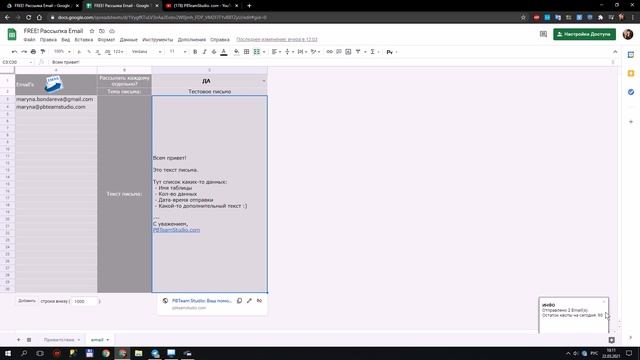Activate the paint format tool
The image size is (640, 360).
click(x=43, y=52)
